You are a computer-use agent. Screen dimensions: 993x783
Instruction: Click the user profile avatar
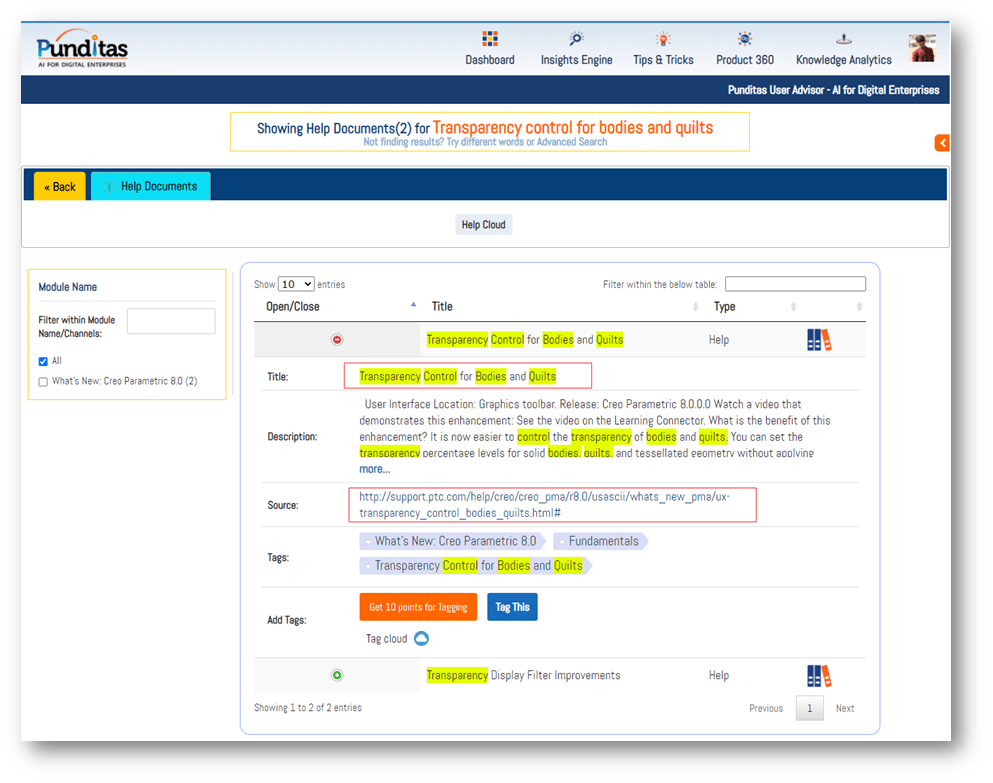[921, 48]
